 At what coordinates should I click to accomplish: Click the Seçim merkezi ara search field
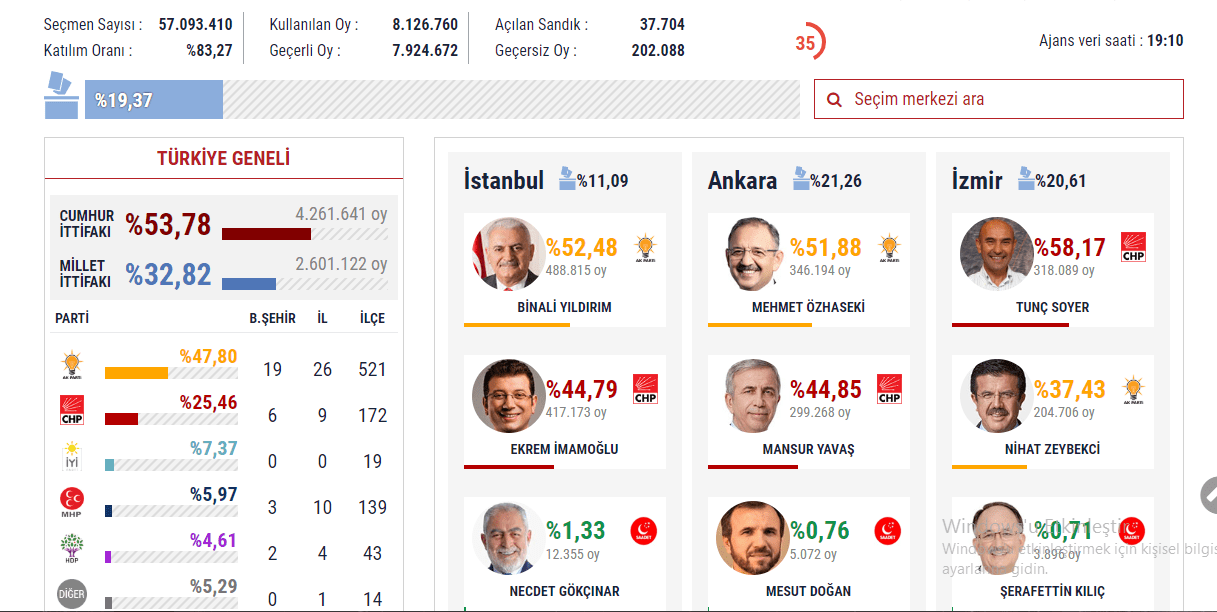(x=999, y=99)
